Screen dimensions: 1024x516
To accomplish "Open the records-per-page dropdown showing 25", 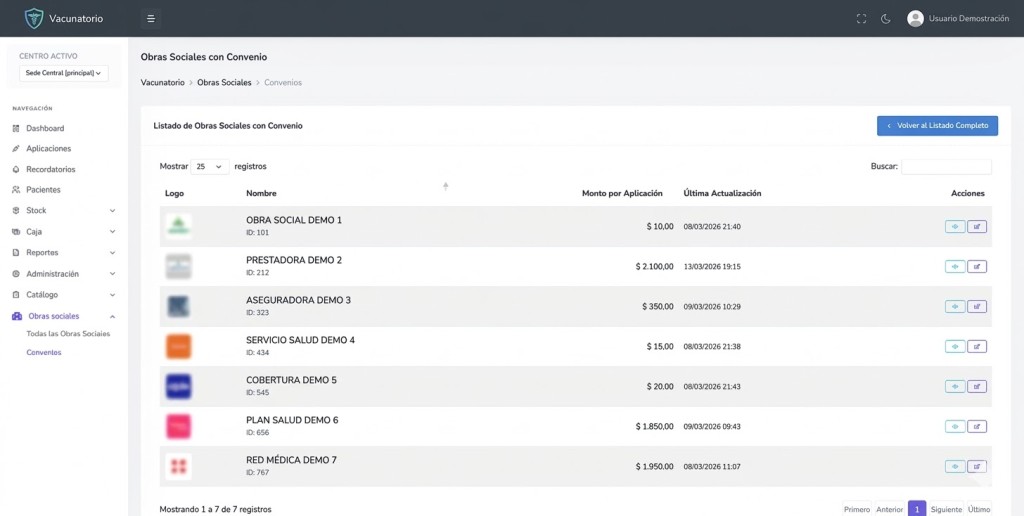I will pos(209,167).
